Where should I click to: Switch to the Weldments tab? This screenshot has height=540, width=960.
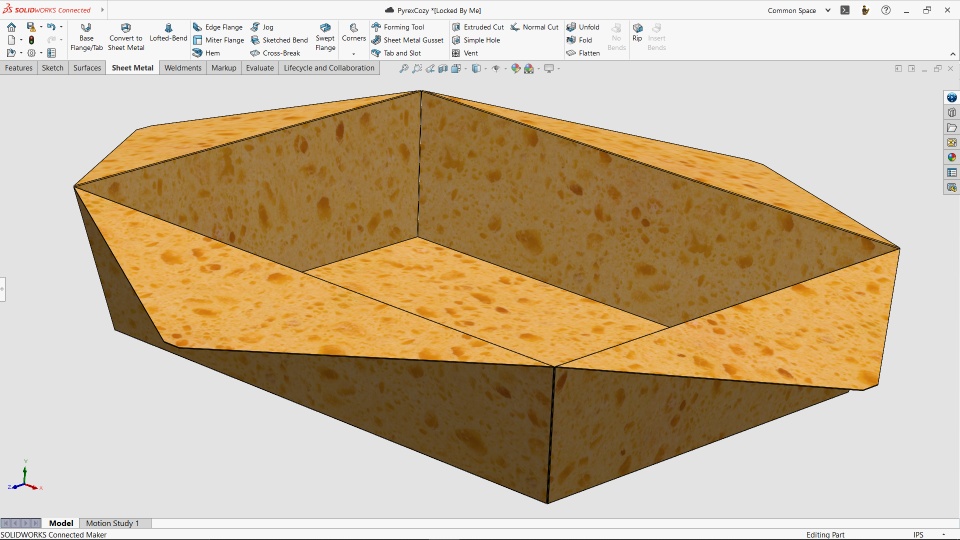point(183,68)
